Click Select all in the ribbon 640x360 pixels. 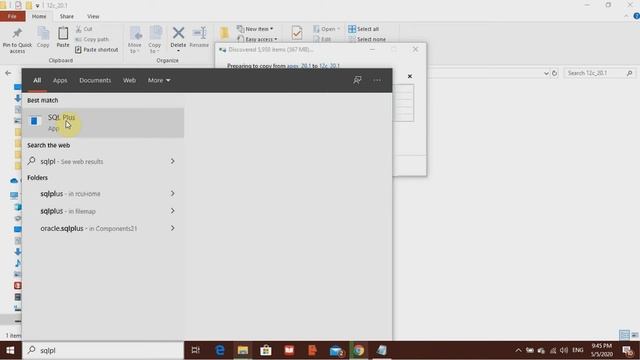[x=364, y=29]
